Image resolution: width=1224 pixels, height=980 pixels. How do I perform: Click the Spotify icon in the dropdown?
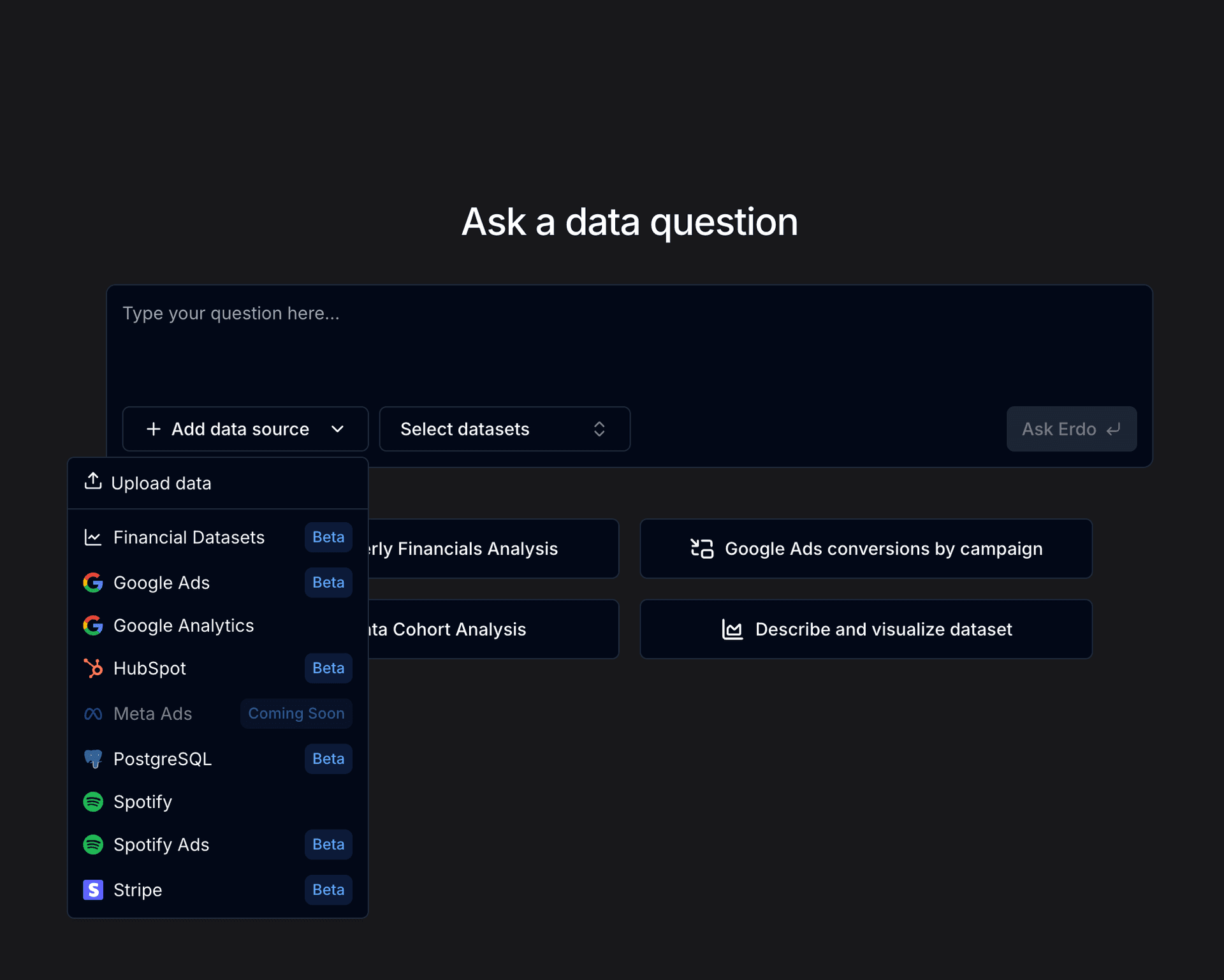point(93,801)
